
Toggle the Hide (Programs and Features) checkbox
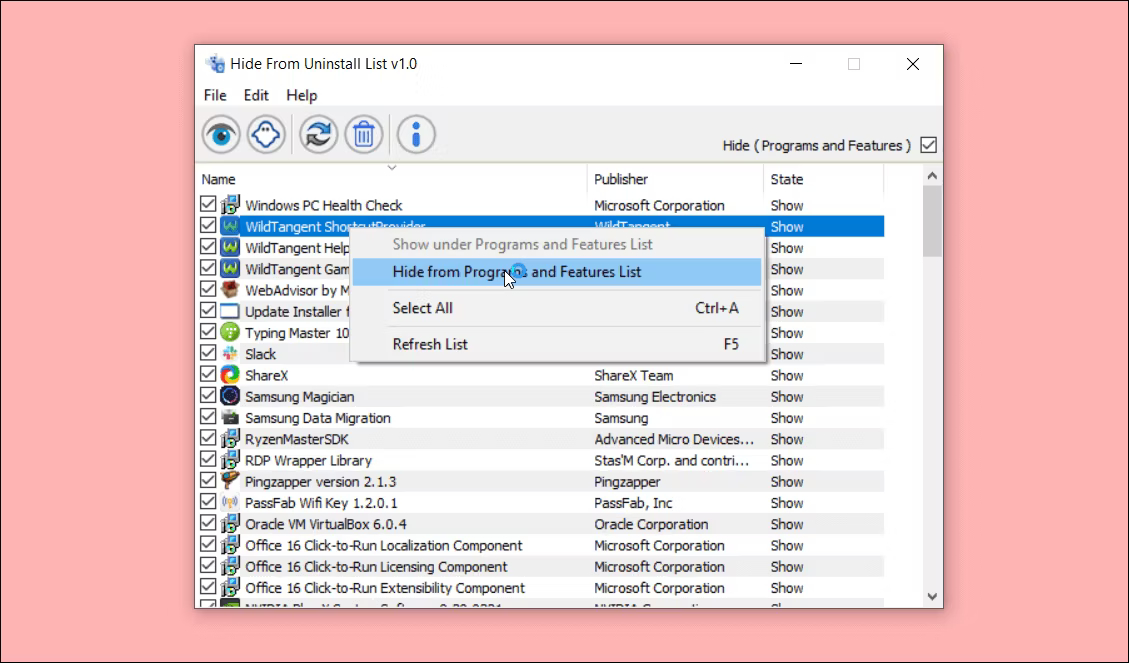(929, 145)
